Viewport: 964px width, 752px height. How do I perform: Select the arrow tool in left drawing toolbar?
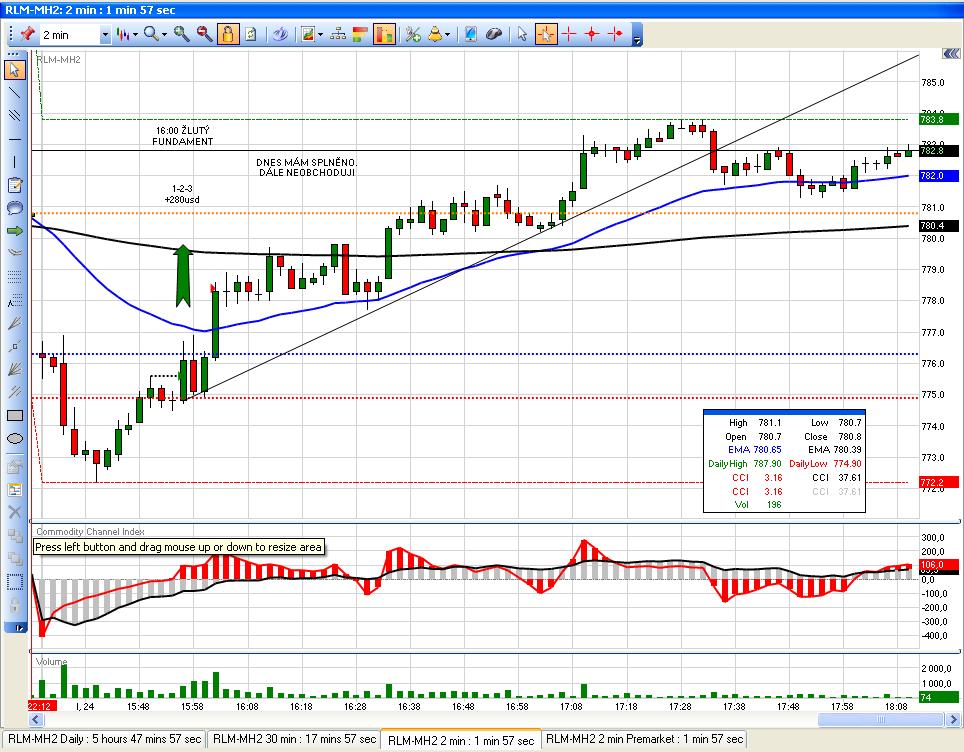click(14, 69)
